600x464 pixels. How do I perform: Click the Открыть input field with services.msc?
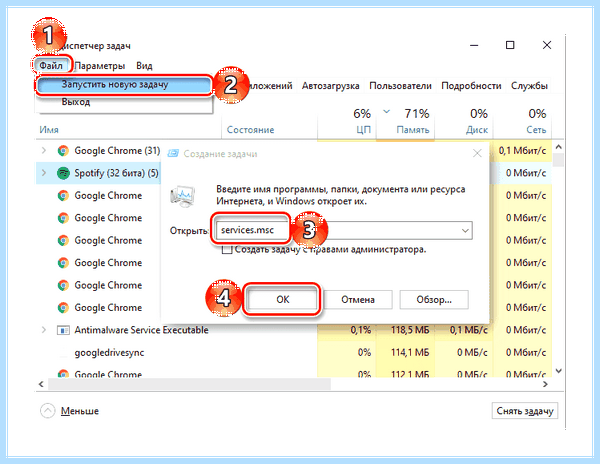coord(343,230)
